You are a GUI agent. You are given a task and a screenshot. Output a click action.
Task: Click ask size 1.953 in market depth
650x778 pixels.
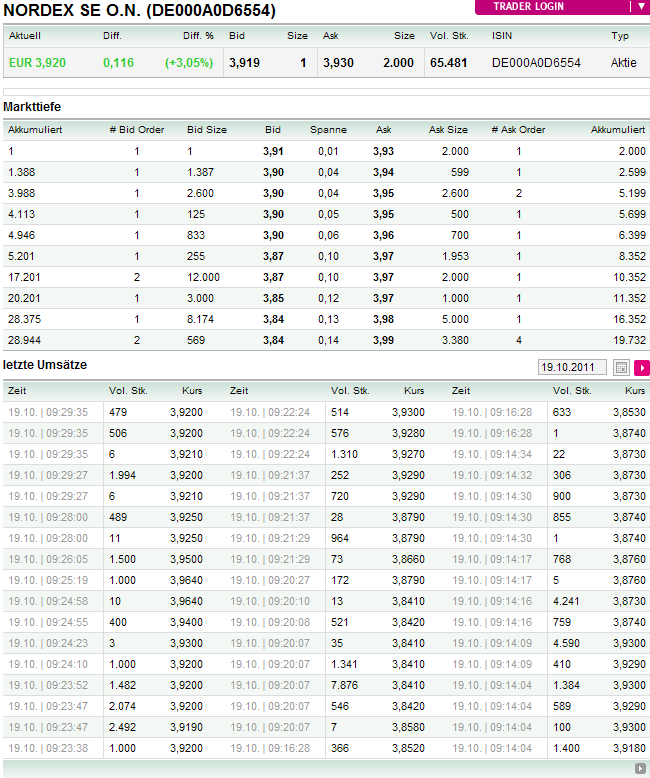[455, 256]
